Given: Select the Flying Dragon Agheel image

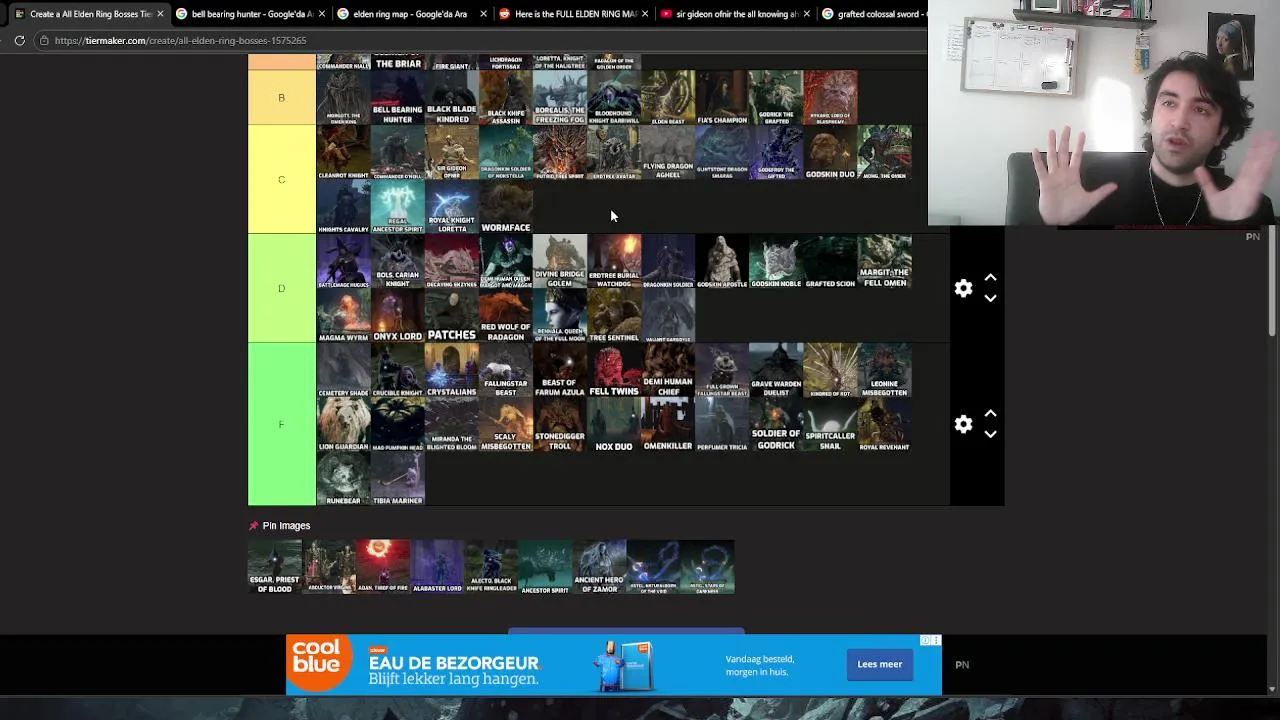Looking at the screenshot, I should (x=668, y=152).
